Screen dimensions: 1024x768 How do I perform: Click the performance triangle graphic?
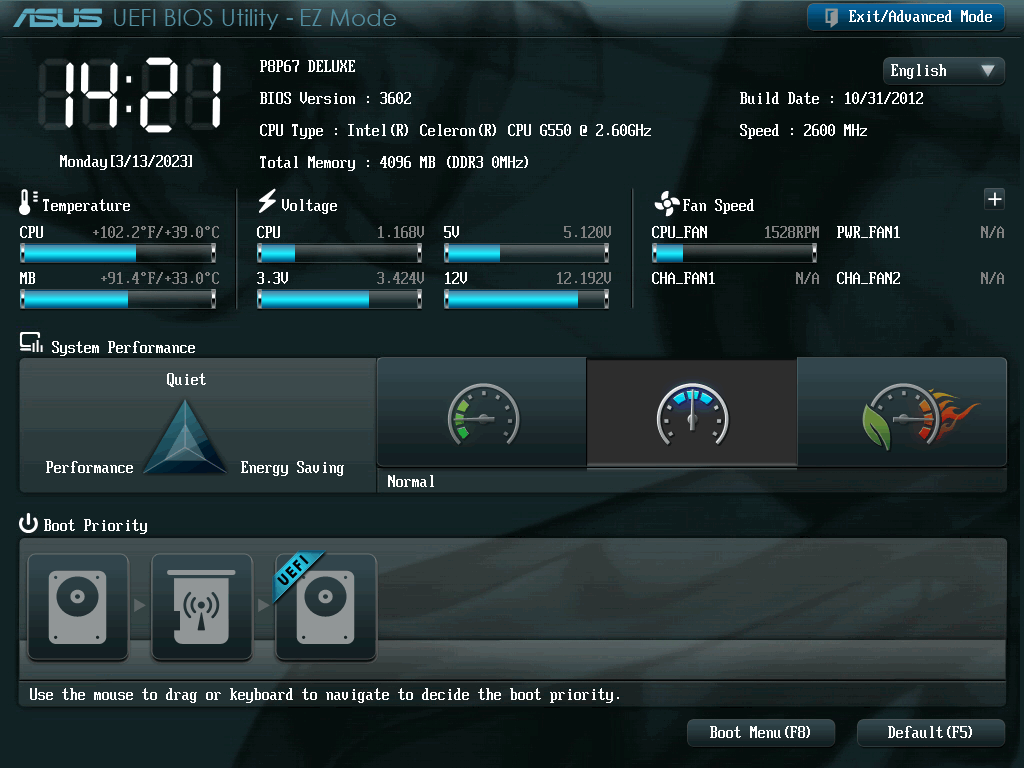tap(185, 436)
